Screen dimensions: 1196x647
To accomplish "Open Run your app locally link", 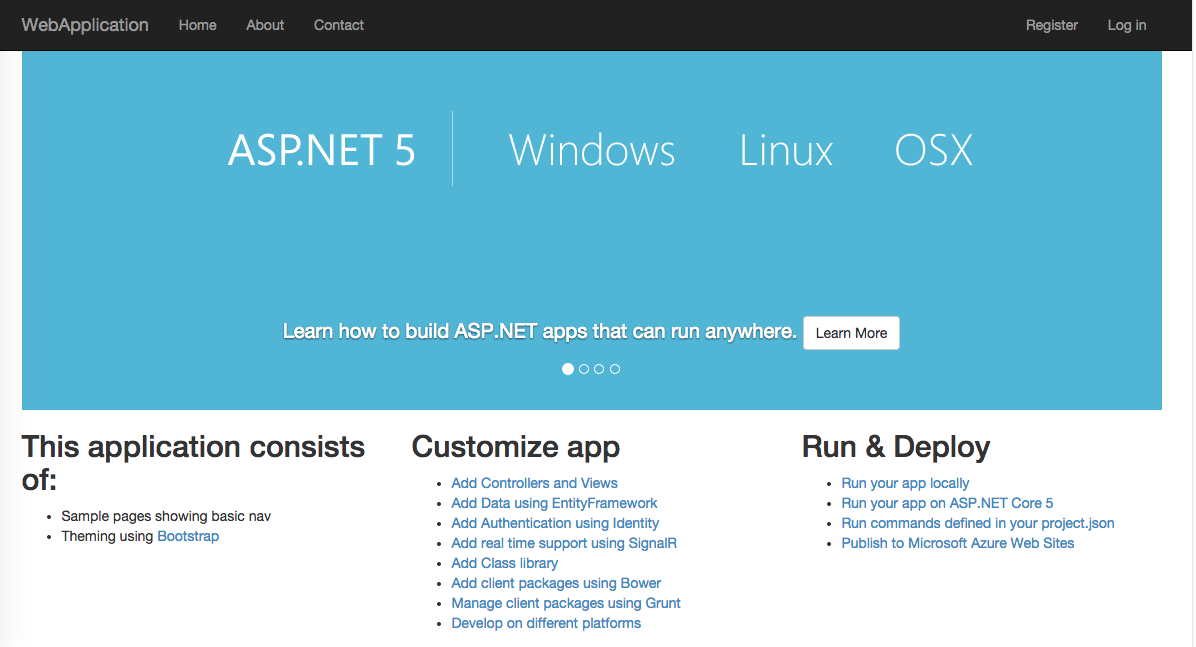I will pos(905,483).
